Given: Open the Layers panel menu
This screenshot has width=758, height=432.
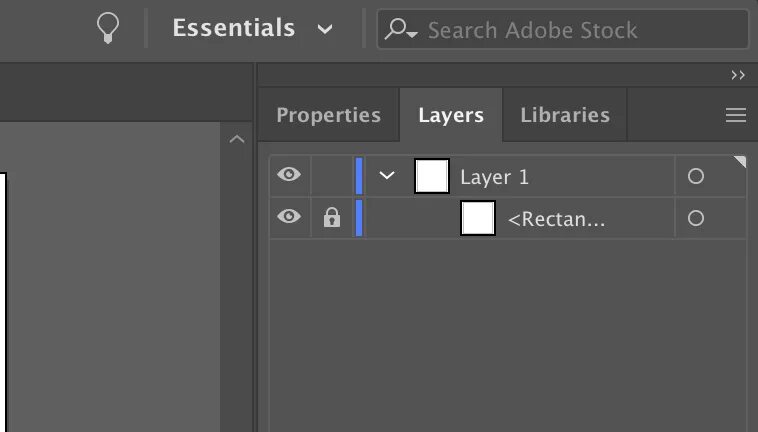Looking at the screenshot, I should [x=736, y=115].
